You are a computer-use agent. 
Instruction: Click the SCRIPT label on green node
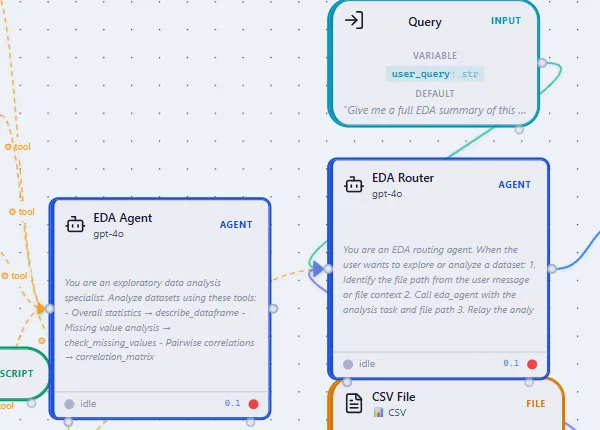(16, 373)
